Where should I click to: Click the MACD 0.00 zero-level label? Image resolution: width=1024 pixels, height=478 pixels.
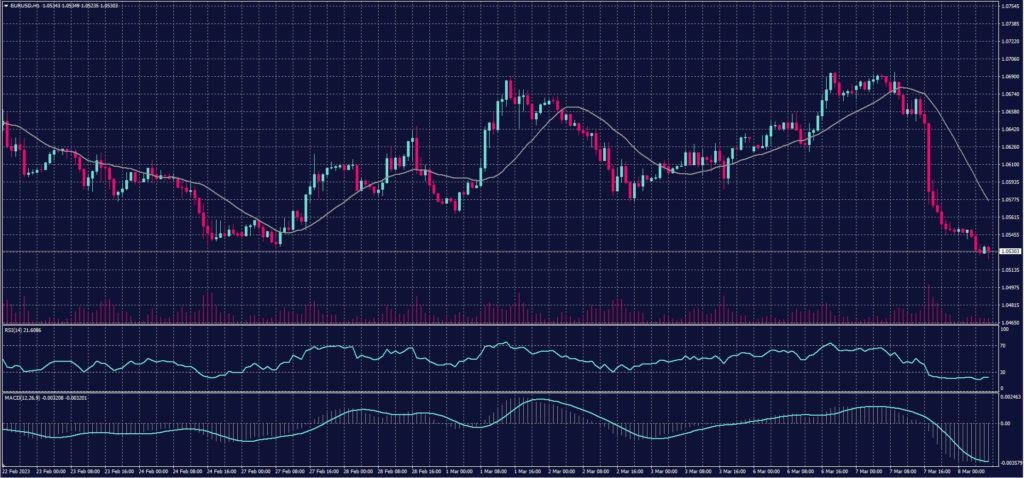click(1004, 424)
